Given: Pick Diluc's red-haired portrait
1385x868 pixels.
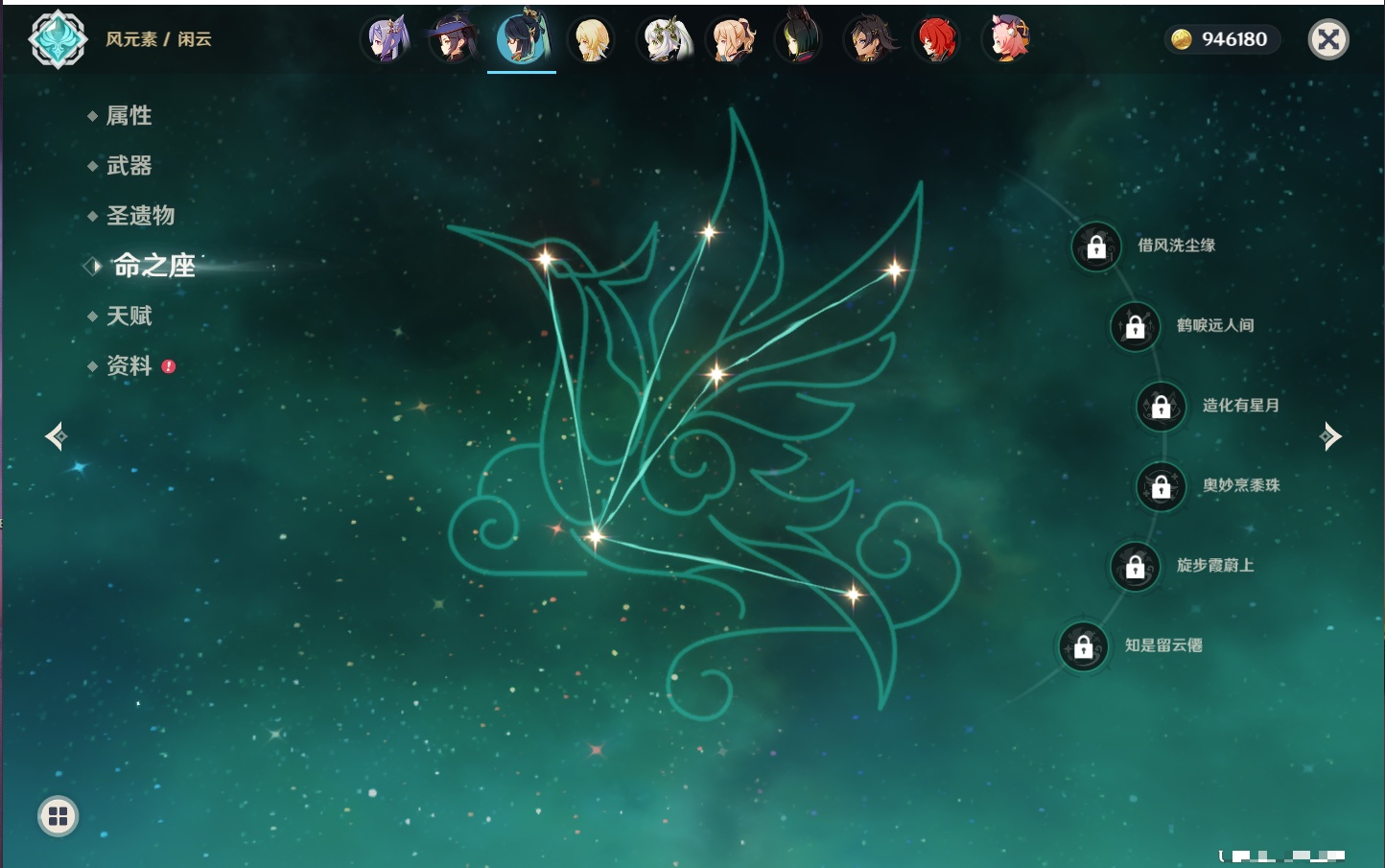Looking at the screenshot, I should [935, 40].
